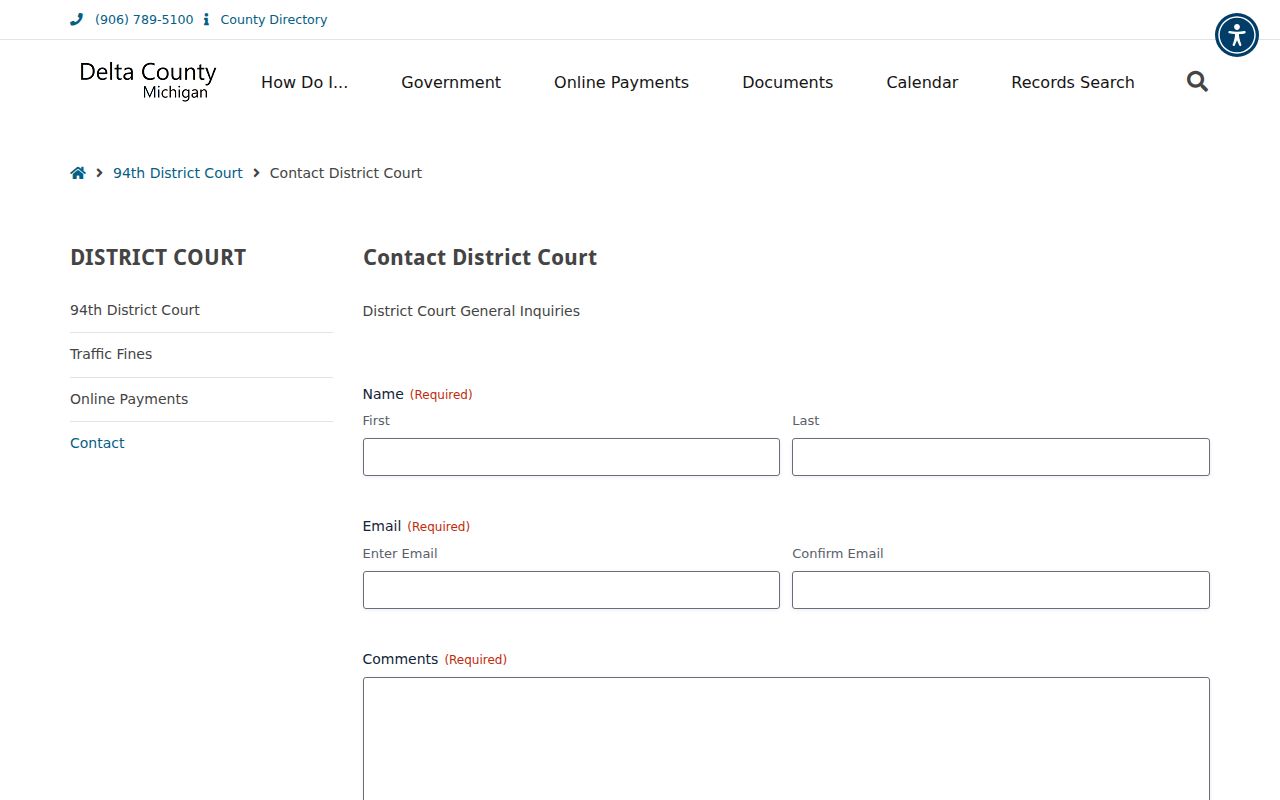Open the How Do I... menu
The height and width of the screenshot is (800, 1280).
pos(305,82)
